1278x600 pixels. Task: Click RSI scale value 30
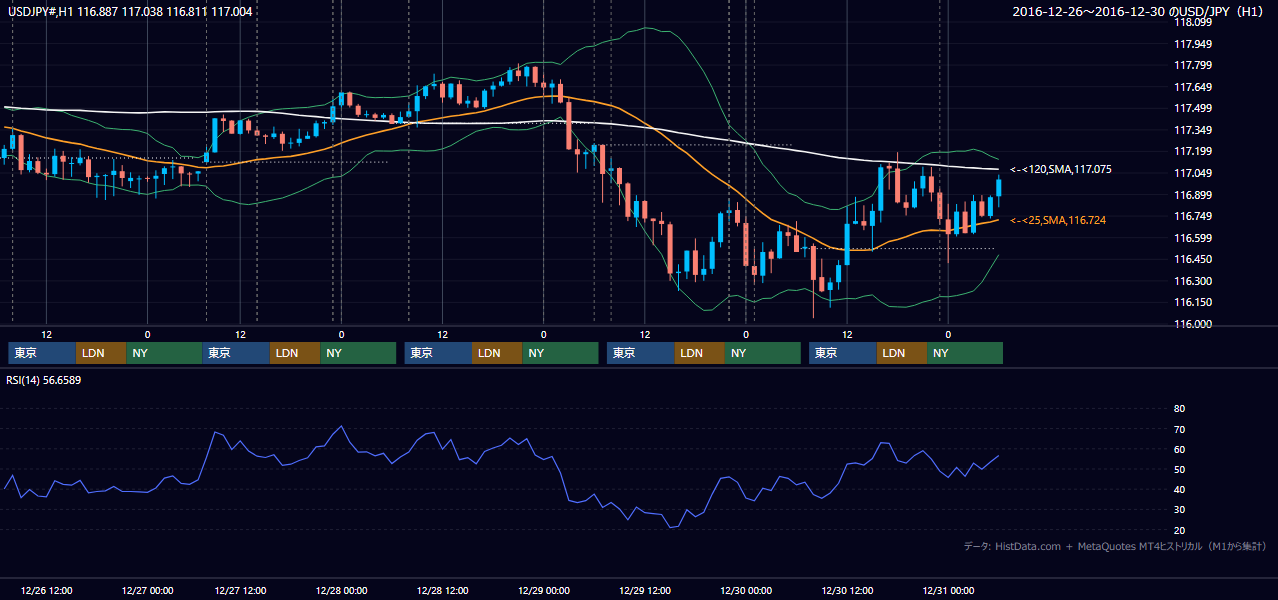tap(1179, 510)
